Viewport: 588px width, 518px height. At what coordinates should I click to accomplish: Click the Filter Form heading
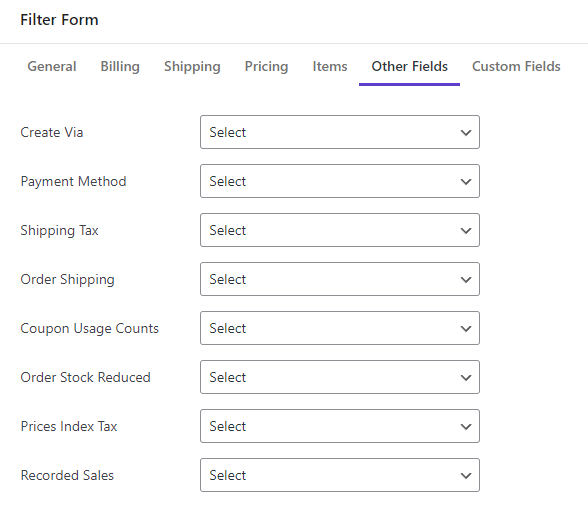(59, 20)
